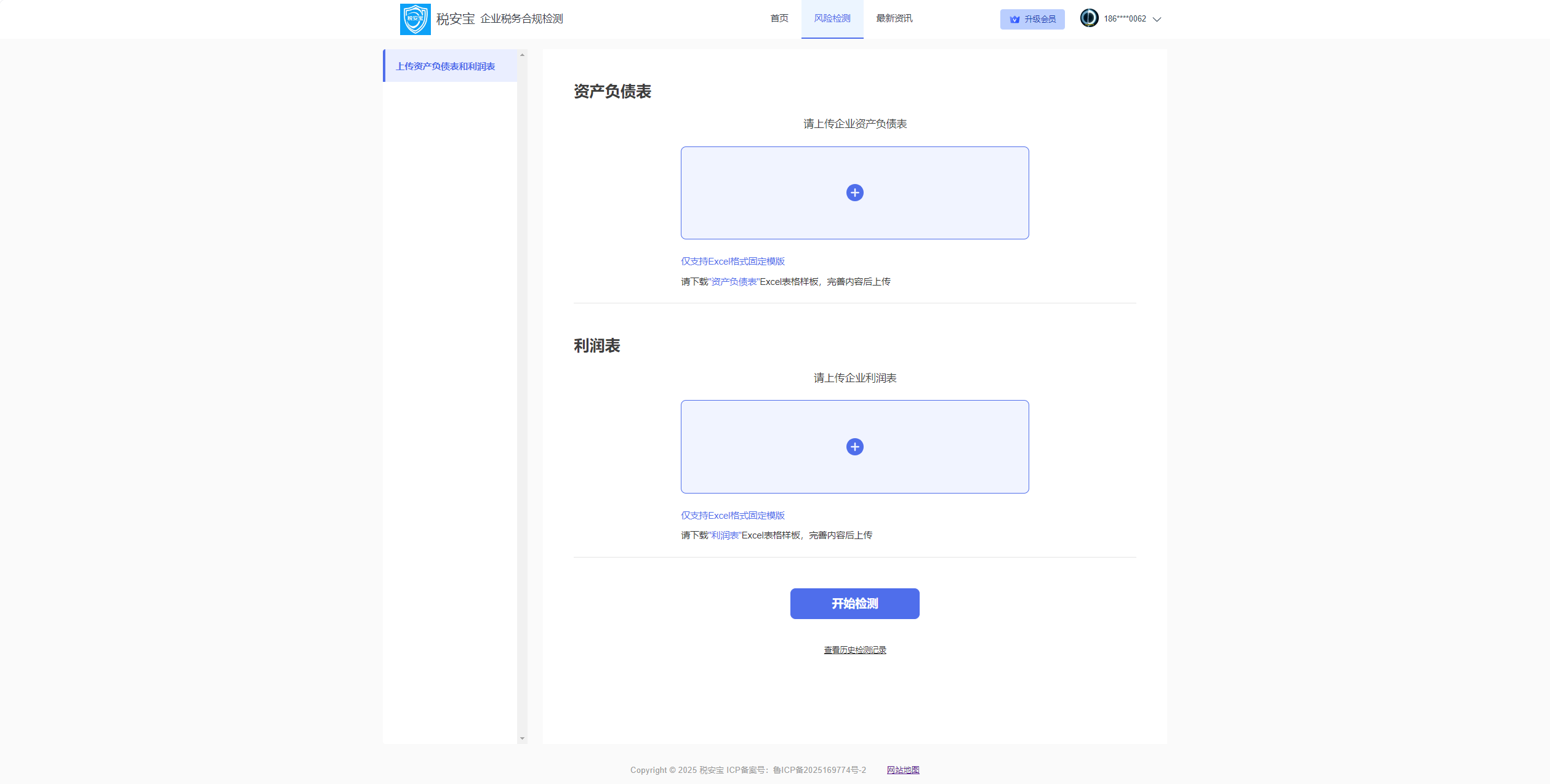The height and width of the screenshot is (784, 1550).
Task: Click the 税安宝 shield logo icon
Action: click(415, 18)
